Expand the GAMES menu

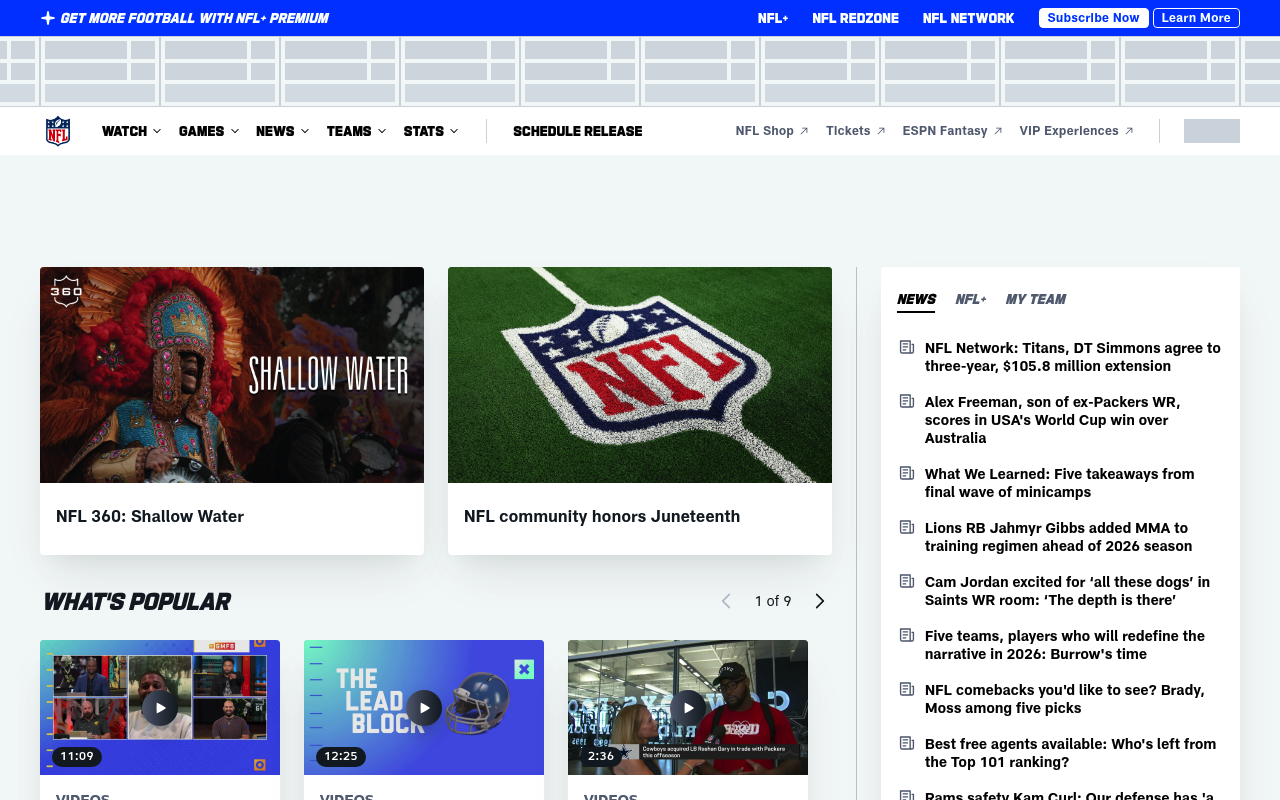[209, 131]
